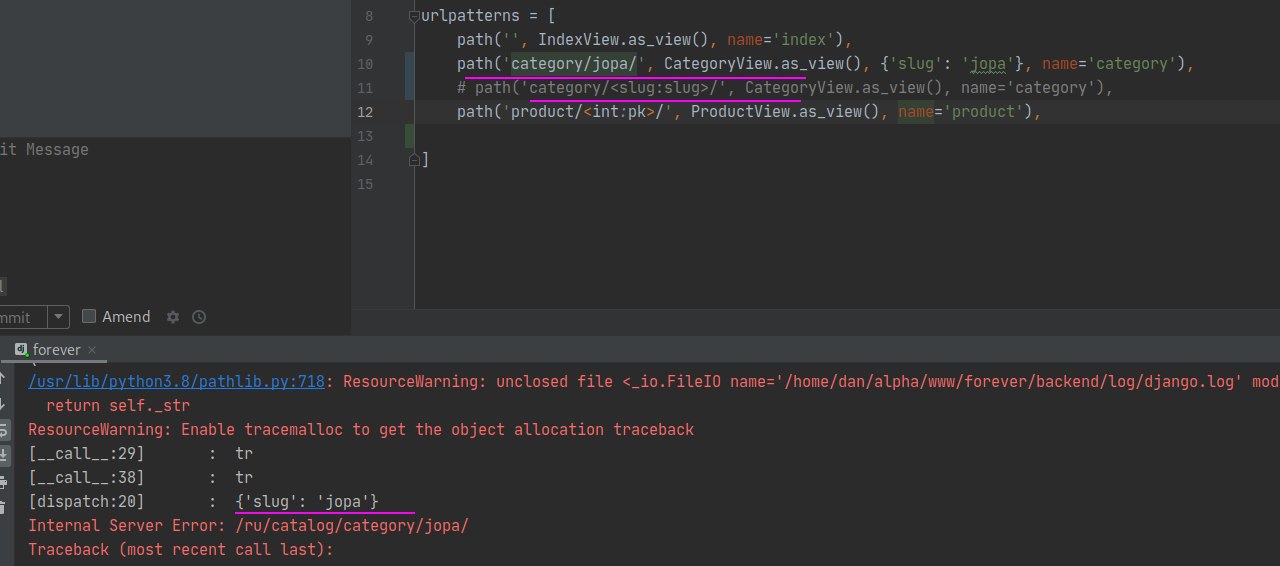
Task: Click into the Commit Message field
Action: pyautogui.click(x=175, y=210)
